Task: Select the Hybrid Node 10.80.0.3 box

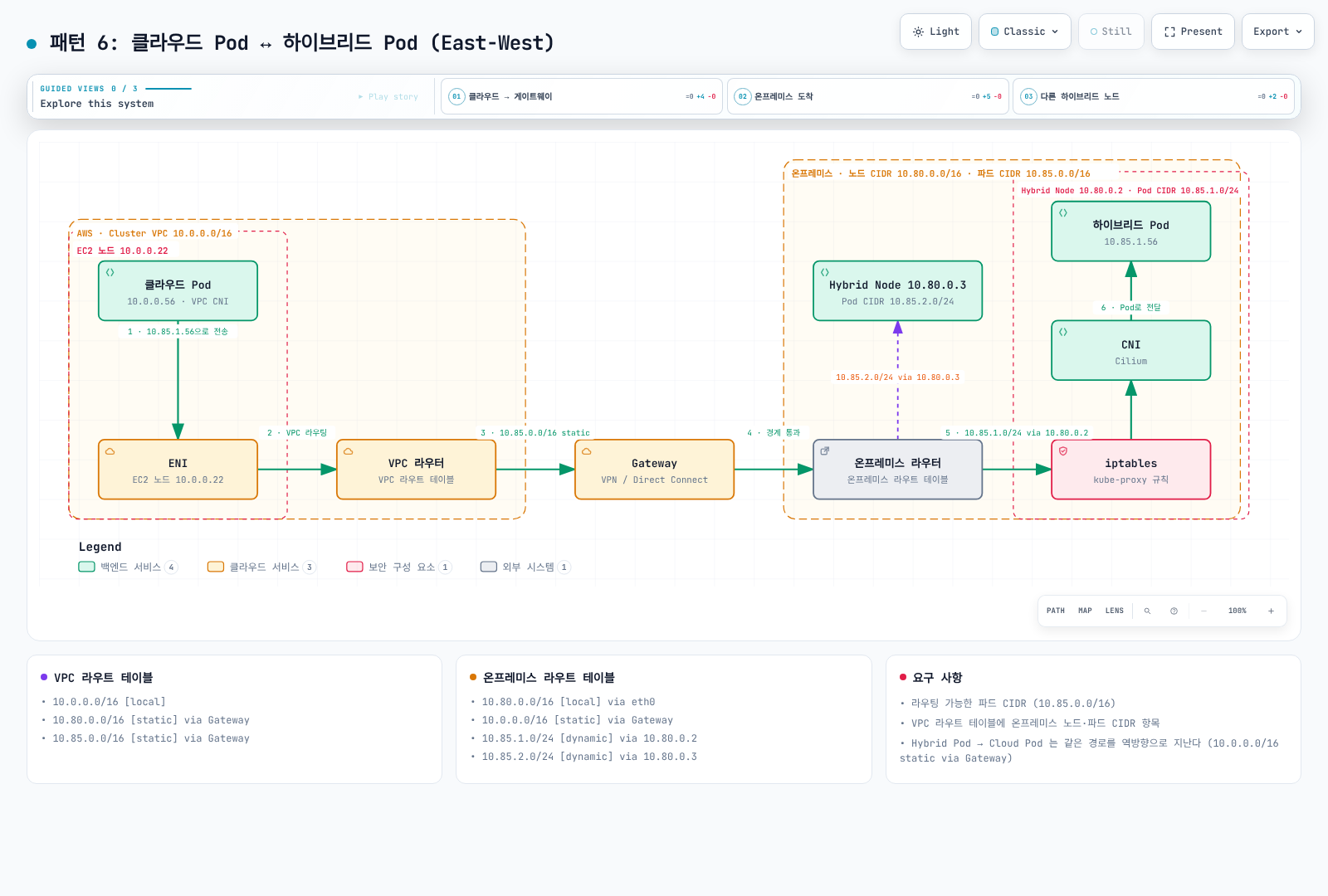Action: (x=897, y=291)
